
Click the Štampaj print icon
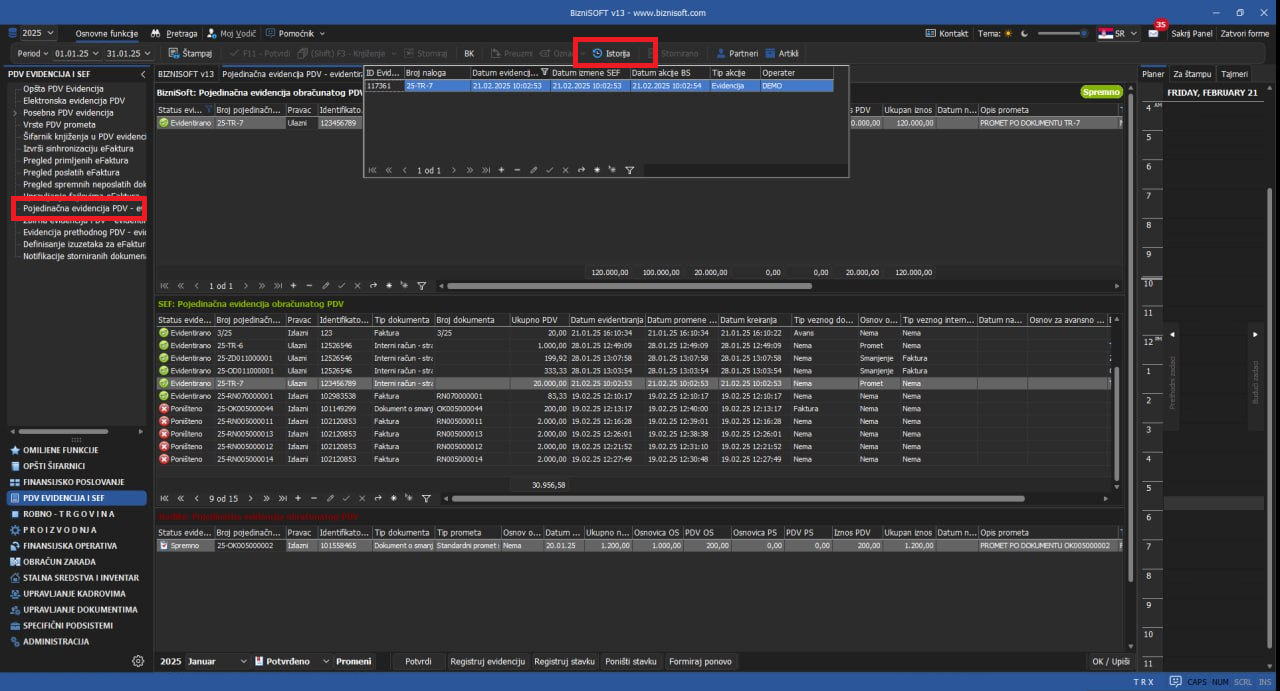coord(174,53)
